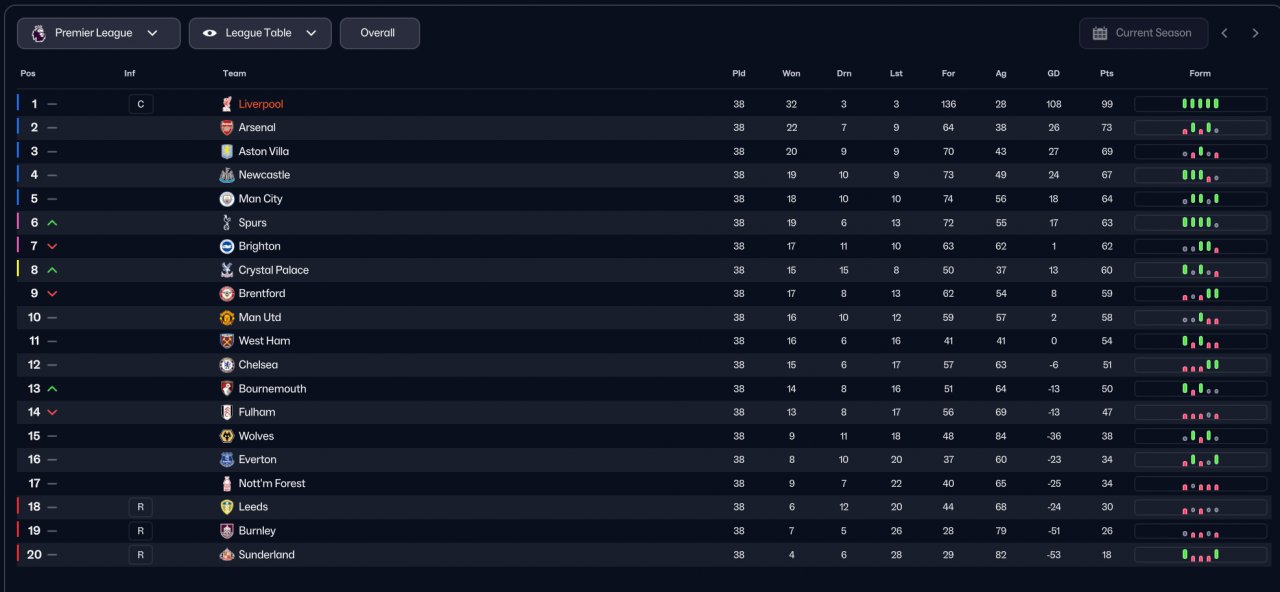Click the champions 'C' badge for Liverpool
This screenshot has width=1280, height=592.
pos(141,104)
